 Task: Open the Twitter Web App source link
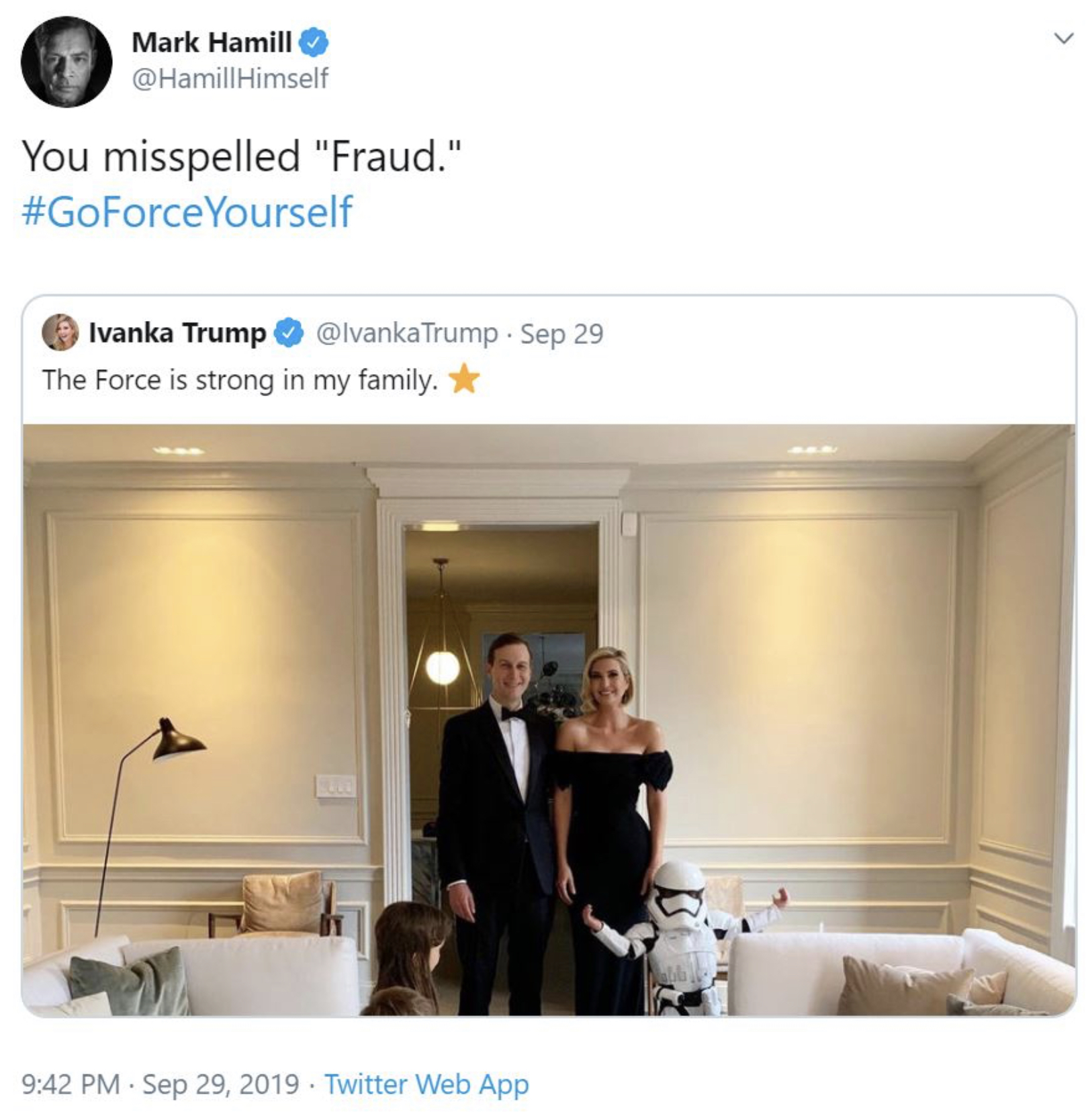point(426,1084)
